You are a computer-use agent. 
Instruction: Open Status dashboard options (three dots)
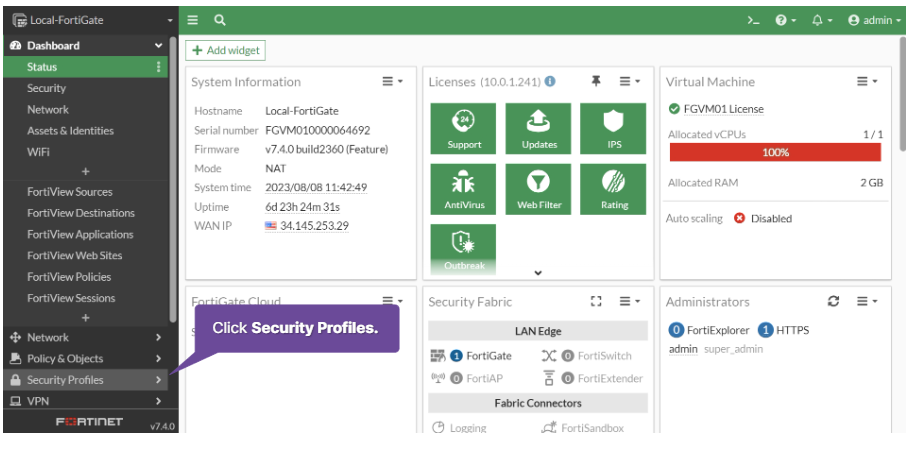pyautogui.click(x=158, y=67)
